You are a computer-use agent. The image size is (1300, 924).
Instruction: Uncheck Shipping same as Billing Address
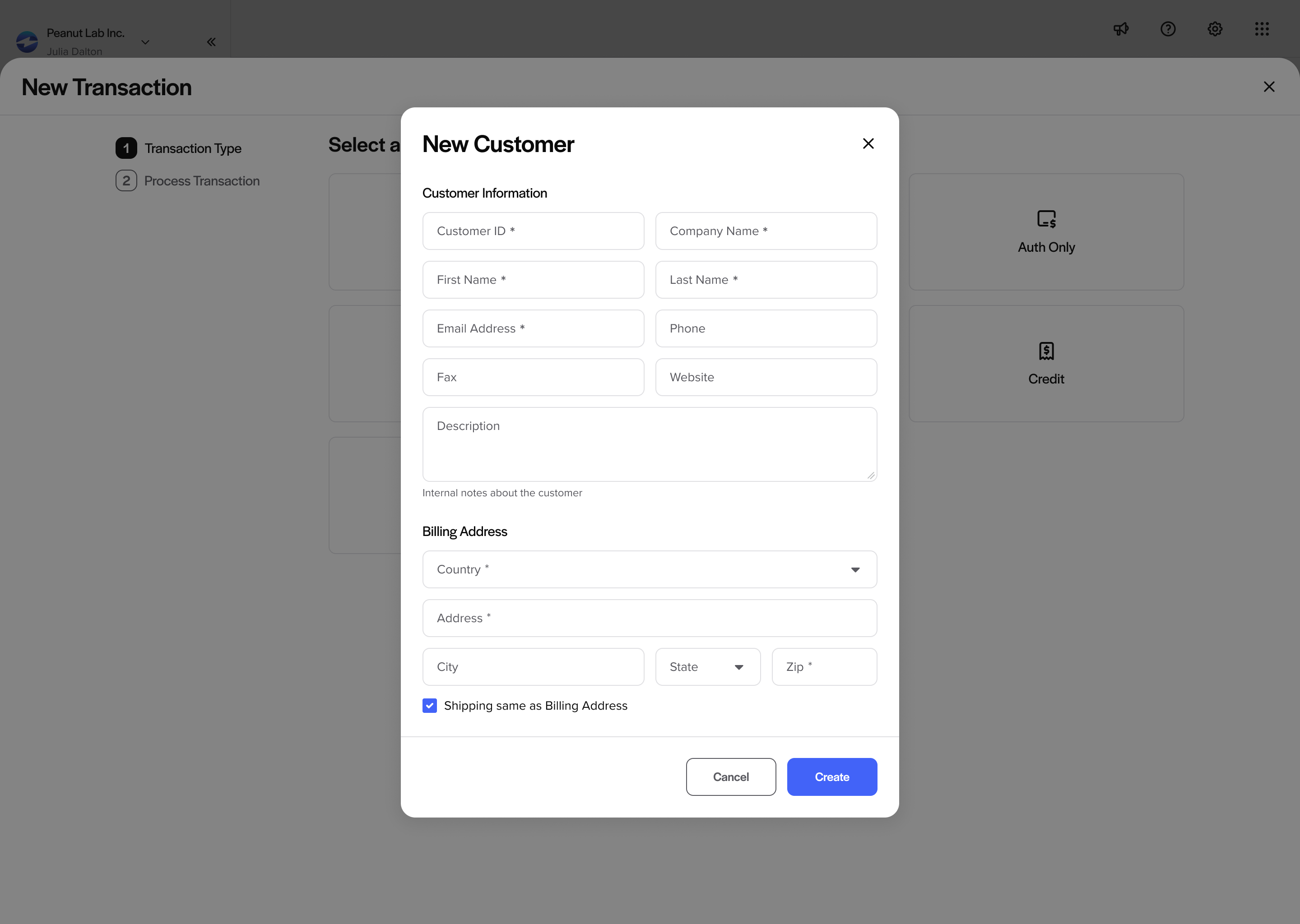tap(430, 706)
